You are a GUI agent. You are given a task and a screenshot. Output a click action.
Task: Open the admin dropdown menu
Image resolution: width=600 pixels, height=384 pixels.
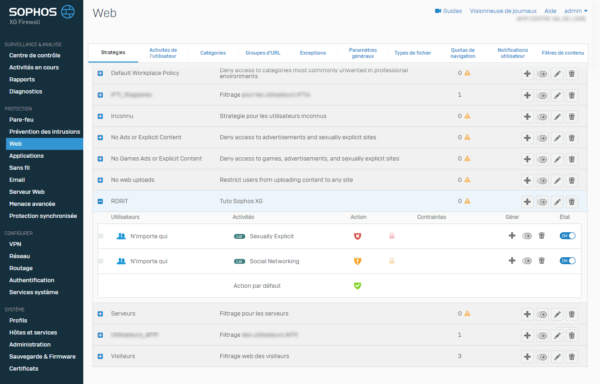coord(576,11)
